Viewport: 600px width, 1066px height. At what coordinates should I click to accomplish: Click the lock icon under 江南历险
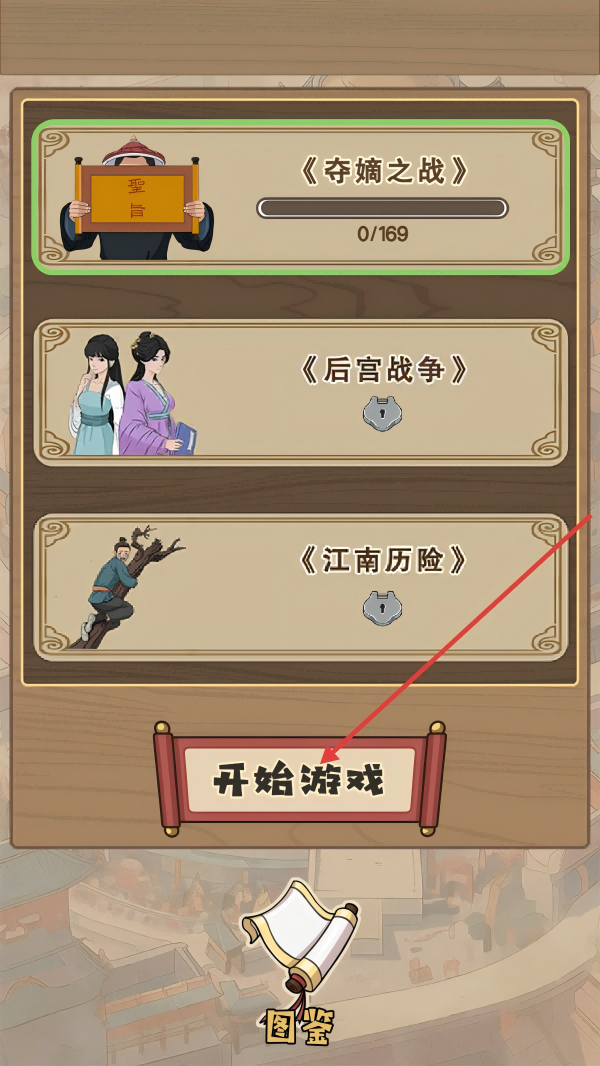click(382, 607)
